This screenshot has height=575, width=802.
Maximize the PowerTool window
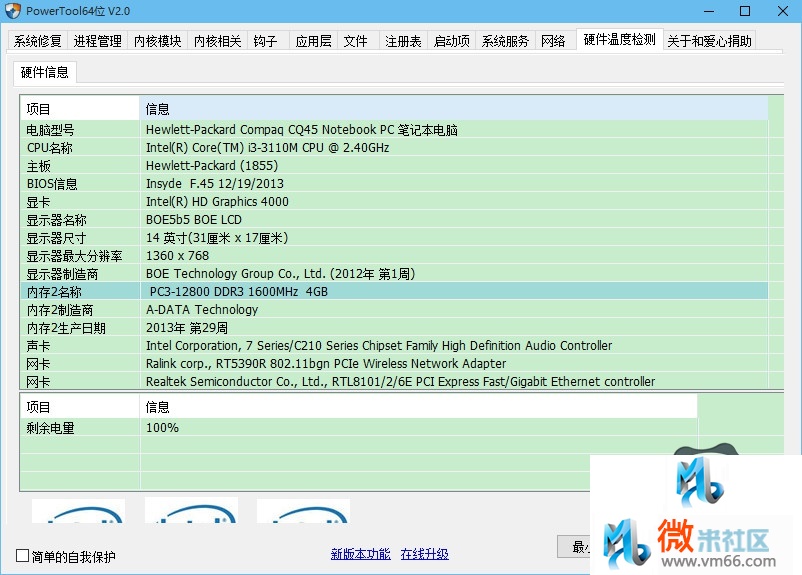click(745, 11)
